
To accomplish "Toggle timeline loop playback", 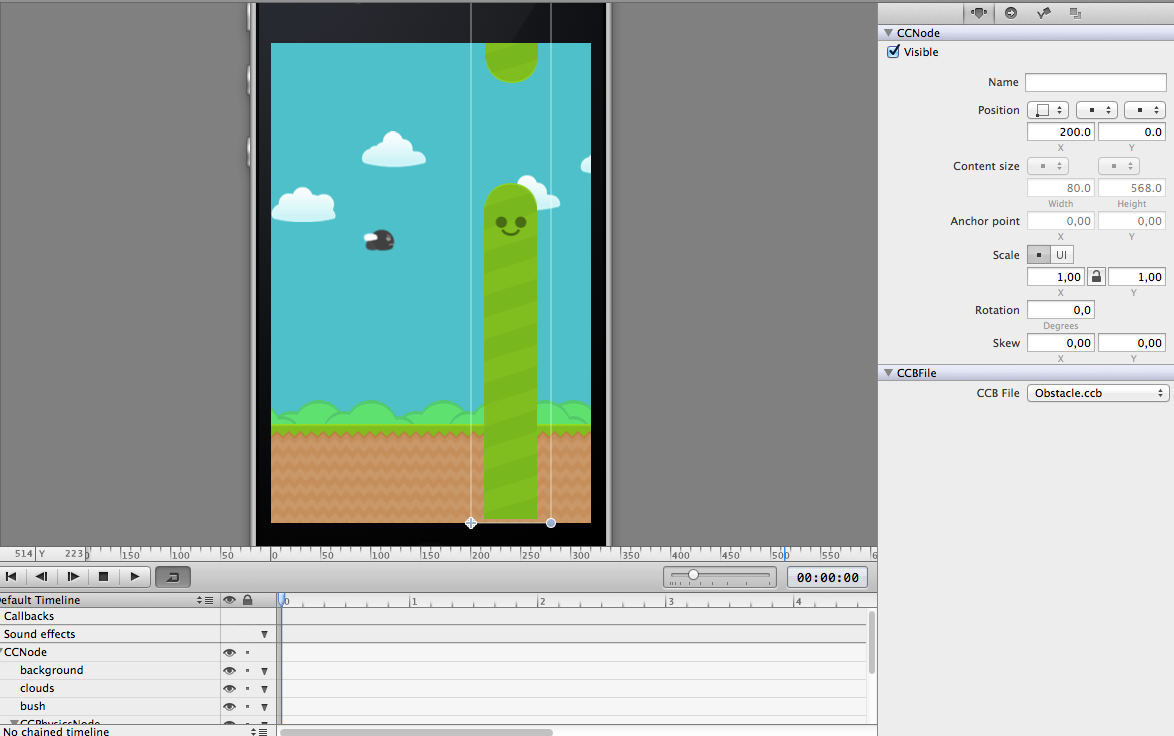I will [x=173, y=577].
